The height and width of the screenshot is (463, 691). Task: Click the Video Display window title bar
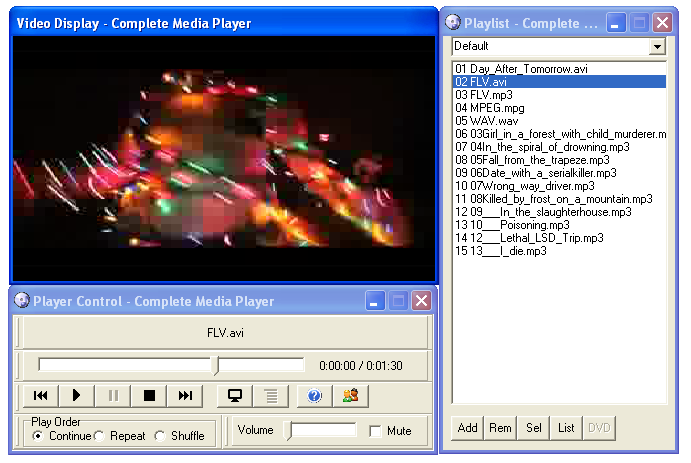coord(224,23)
